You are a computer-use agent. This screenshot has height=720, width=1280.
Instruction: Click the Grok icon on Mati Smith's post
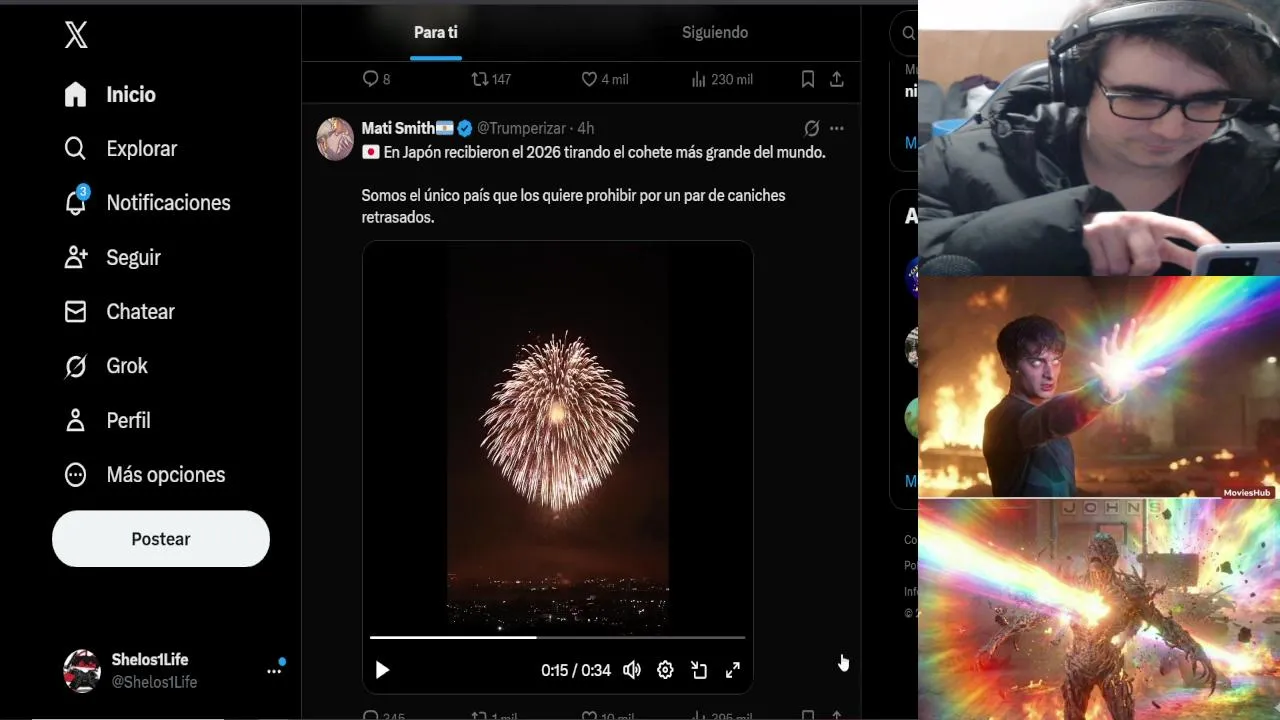[812, 128]
